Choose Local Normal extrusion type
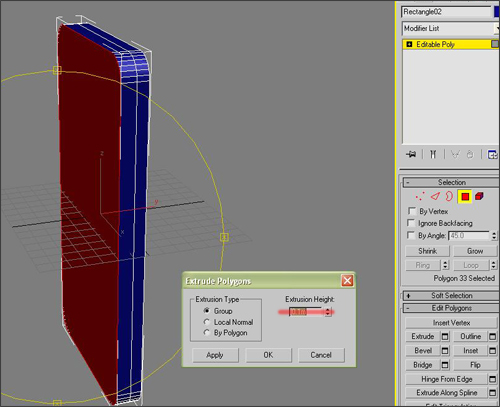The width and height of the screenshot is (500, 407). point(207,322)
